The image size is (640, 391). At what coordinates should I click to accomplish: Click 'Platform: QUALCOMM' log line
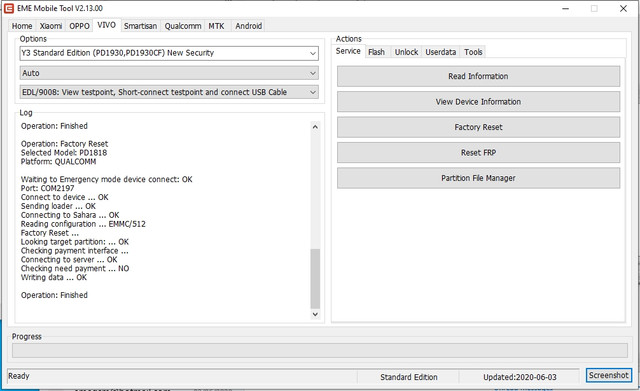58,162
